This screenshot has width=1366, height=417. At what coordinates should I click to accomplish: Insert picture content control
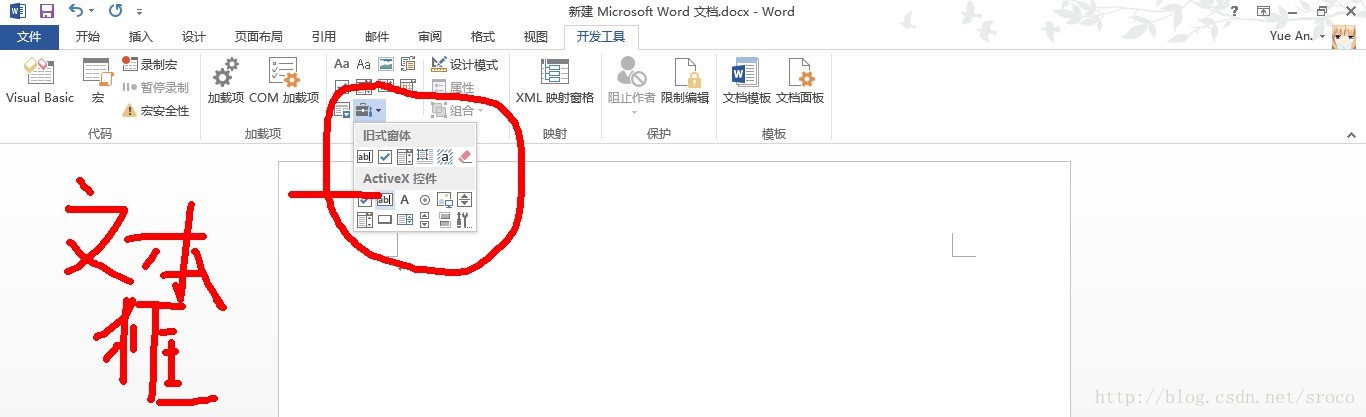click(386, 64)
